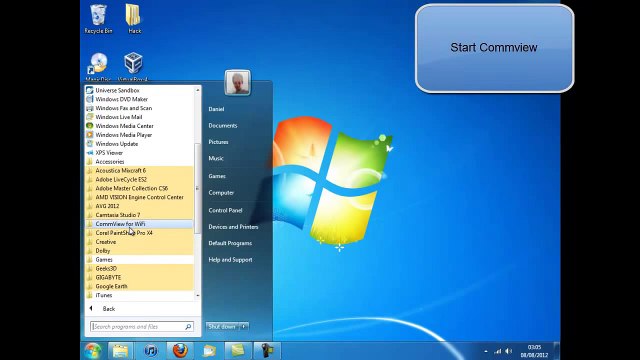This screenshot has height=360, width=640.
Task: Click the user account picture
Action: (237, 82)
